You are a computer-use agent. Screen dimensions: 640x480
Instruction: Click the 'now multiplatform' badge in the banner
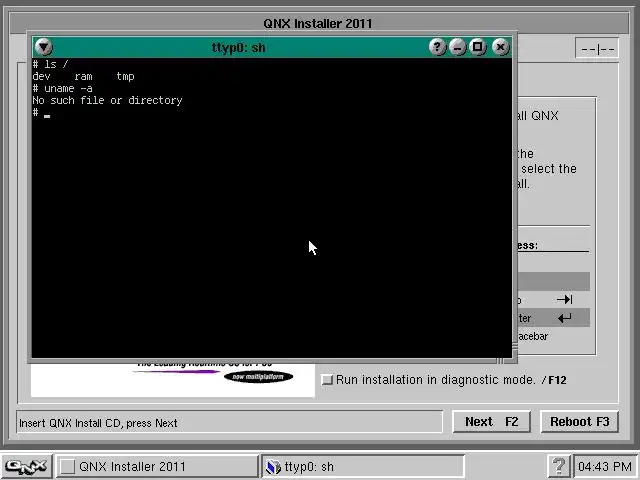pyautogui.click(x=258, y=377)
